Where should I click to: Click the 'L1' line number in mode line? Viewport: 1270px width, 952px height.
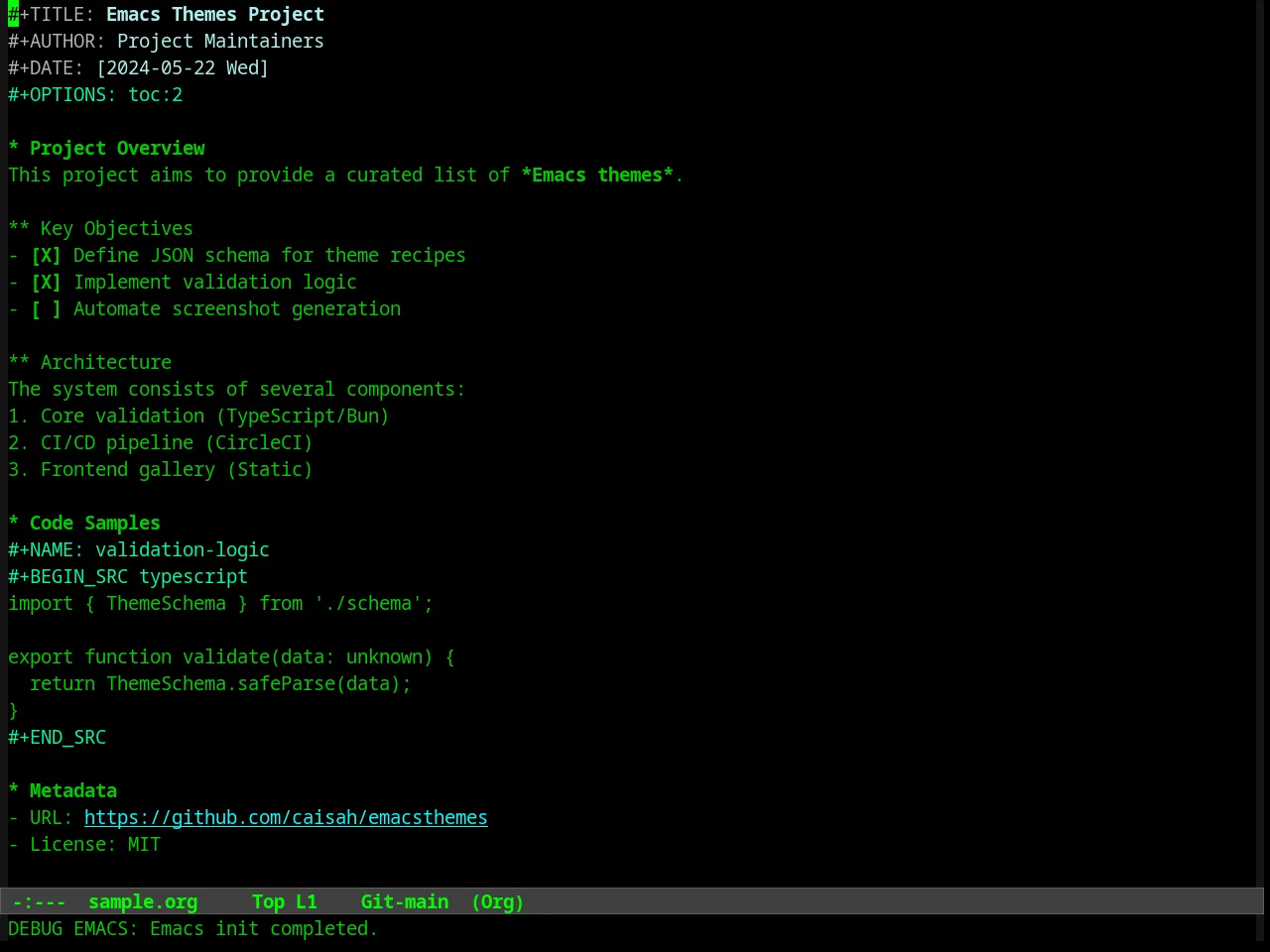click(x=307, y=902)
